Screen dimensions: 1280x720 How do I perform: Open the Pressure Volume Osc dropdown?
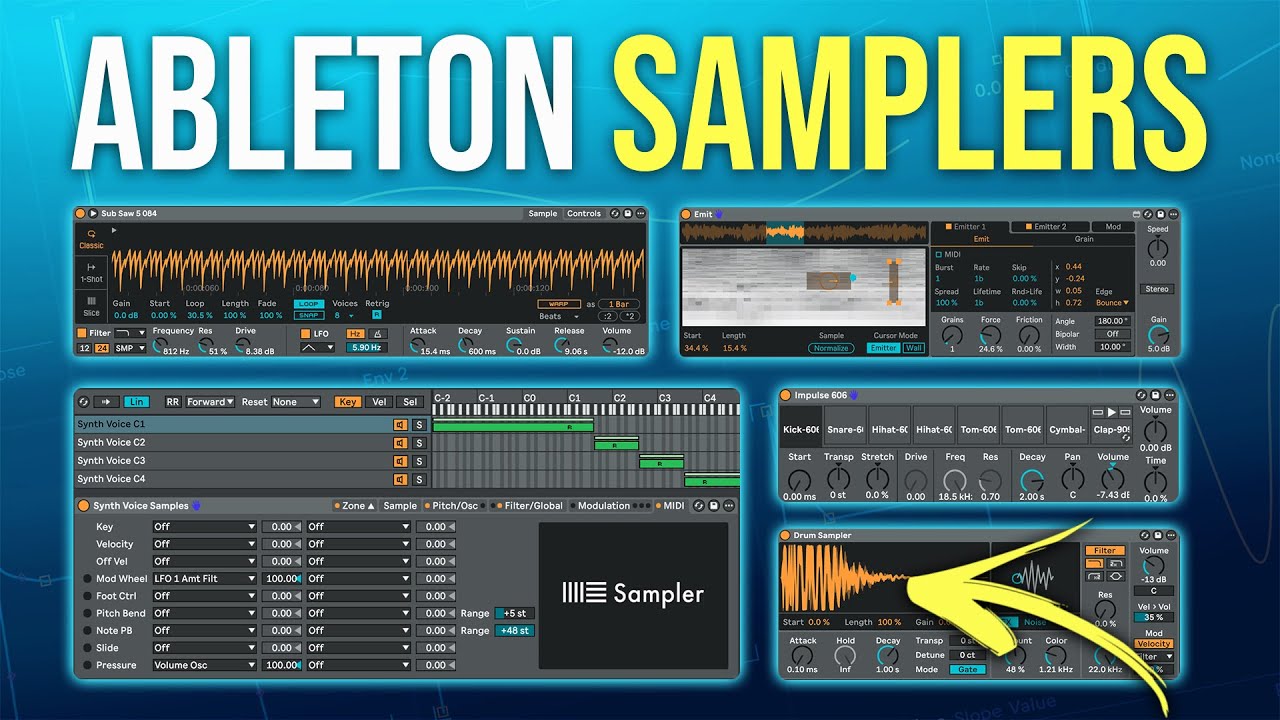click(x=205, y=665)
